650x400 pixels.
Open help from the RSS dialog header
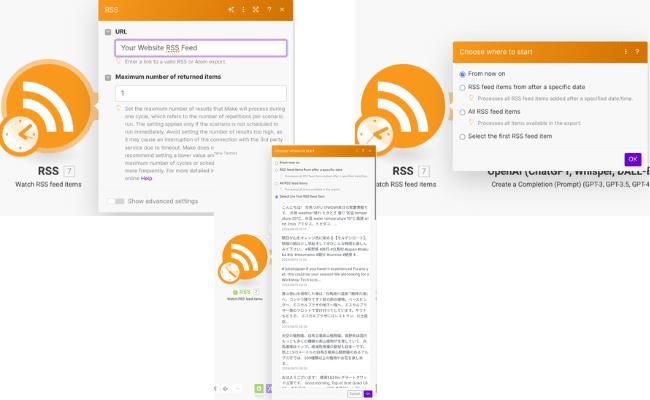click(269, 10)
